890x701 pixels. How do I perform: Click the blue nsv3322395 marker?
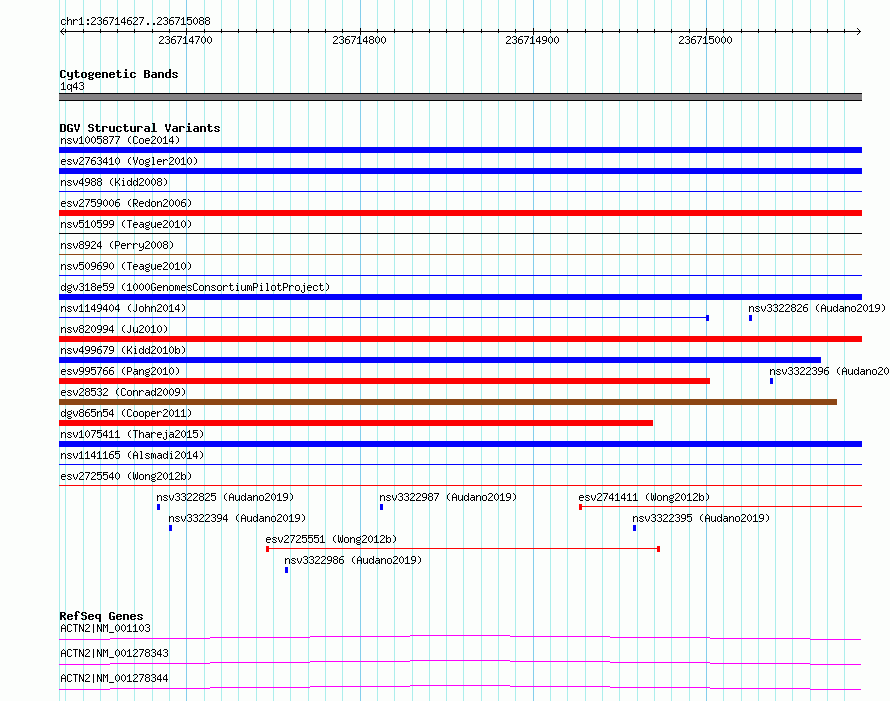pyautogui.click(x=635, y=528)
